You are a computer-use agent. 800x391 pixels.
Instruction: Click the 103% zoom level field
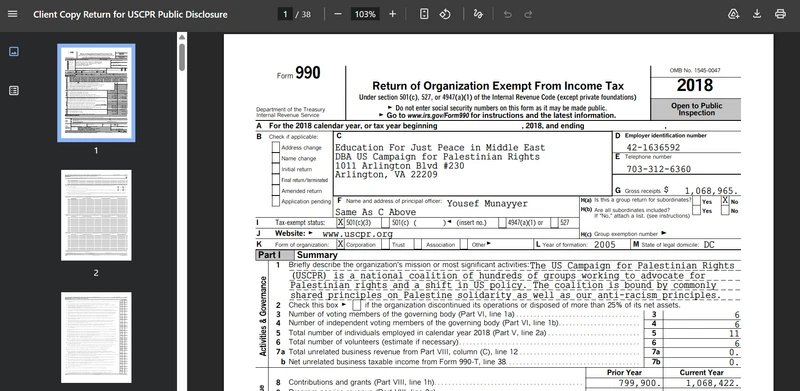click(365, 14)
